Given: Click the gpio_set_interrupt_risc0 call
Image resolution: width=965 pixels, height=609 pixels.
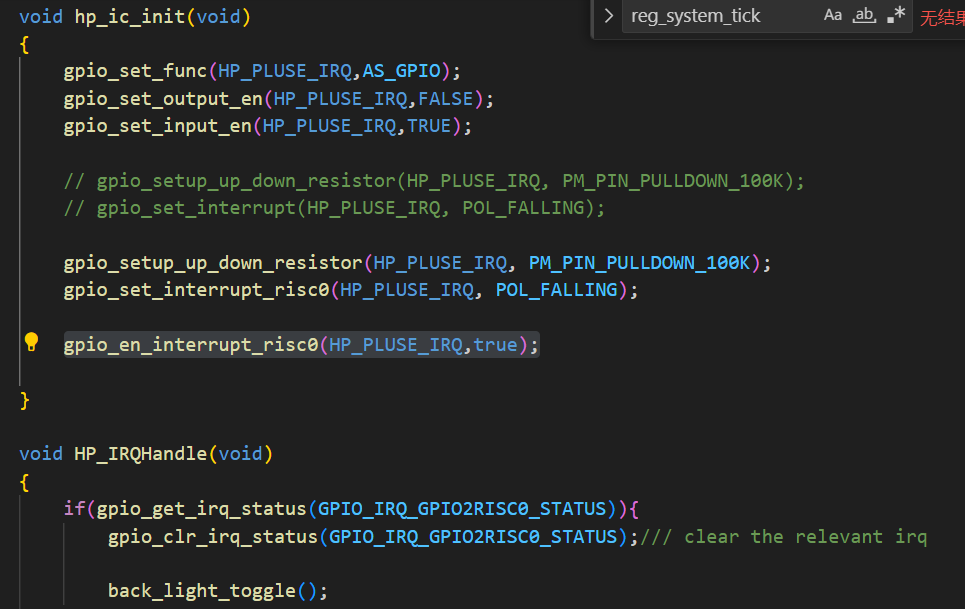Looking at the screenshot, I should click(196, 290).
